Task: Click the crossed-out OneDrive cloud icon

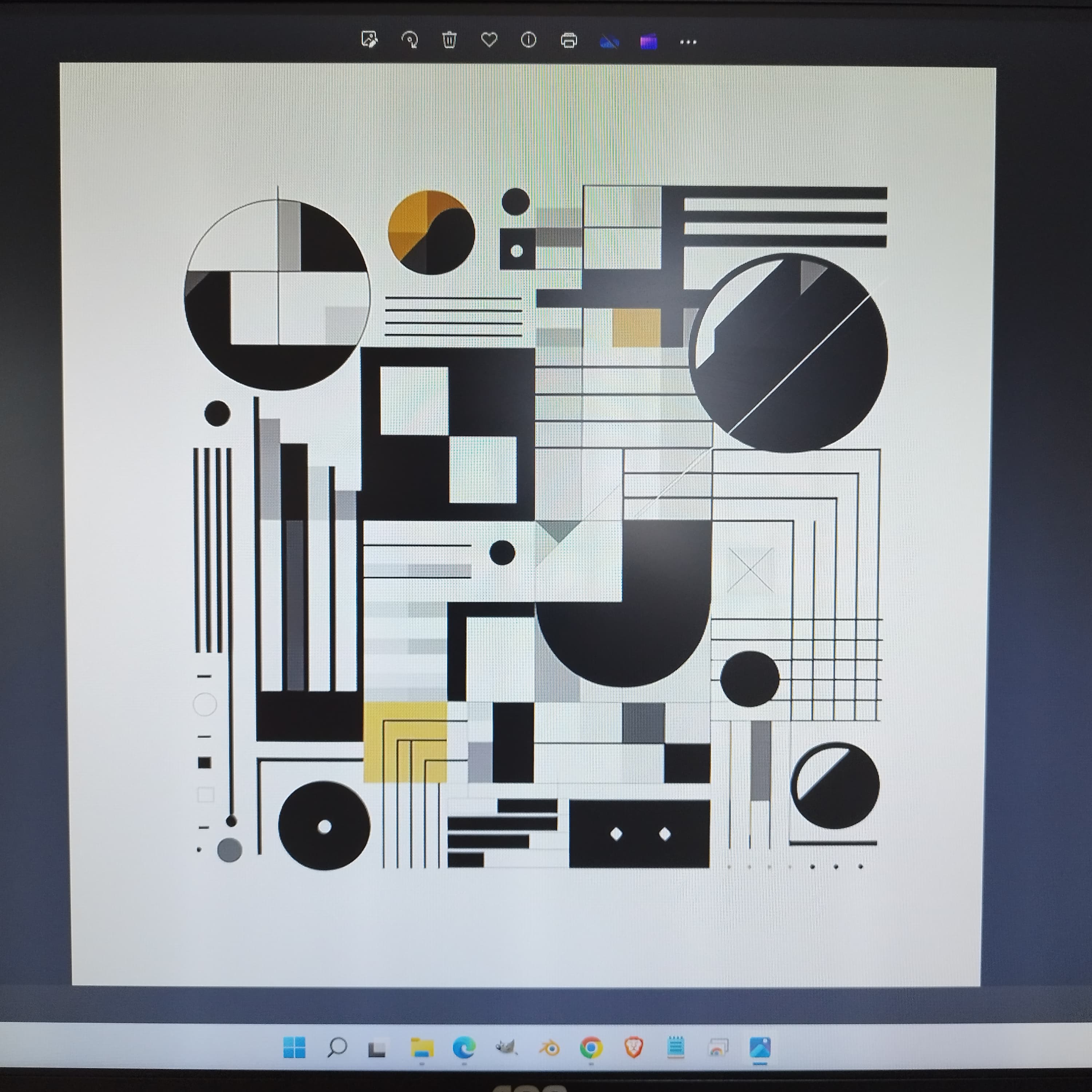Action: pos(609,41)
